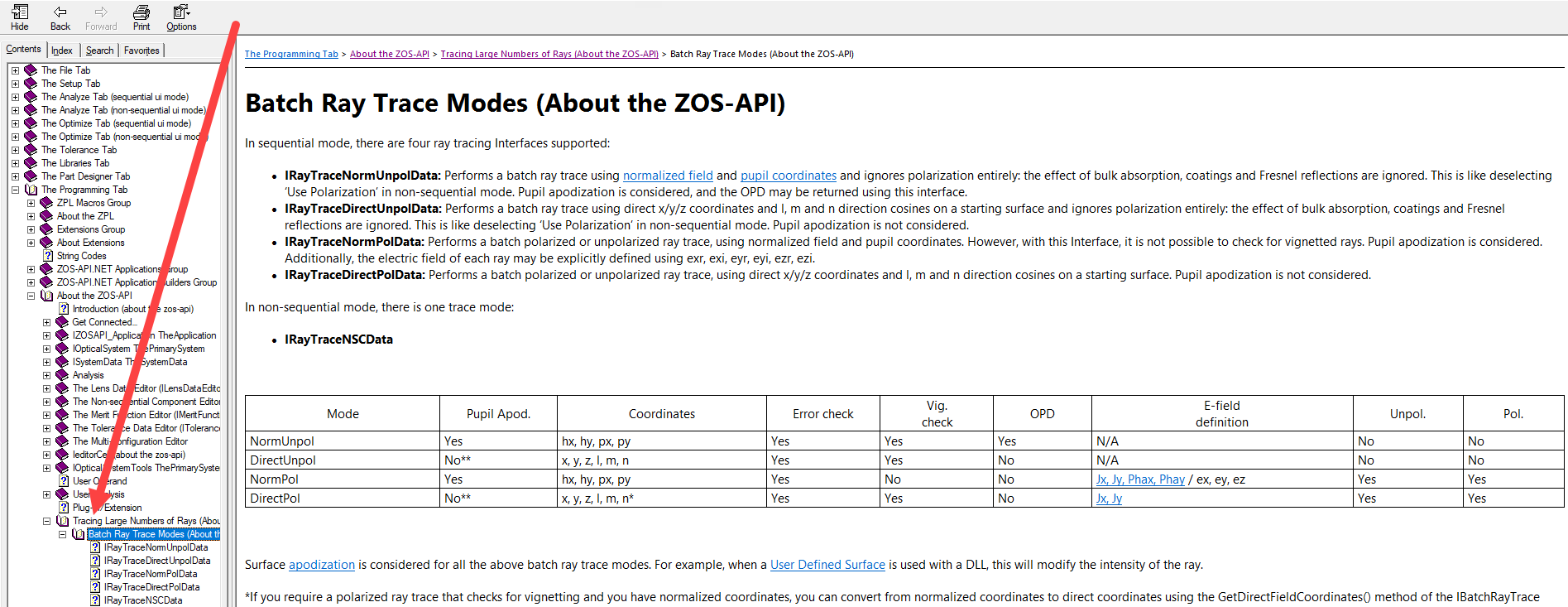Expand The File Tab node
Screen dimensions: 1568x607
pyautogui.click(x=15, y=70)
